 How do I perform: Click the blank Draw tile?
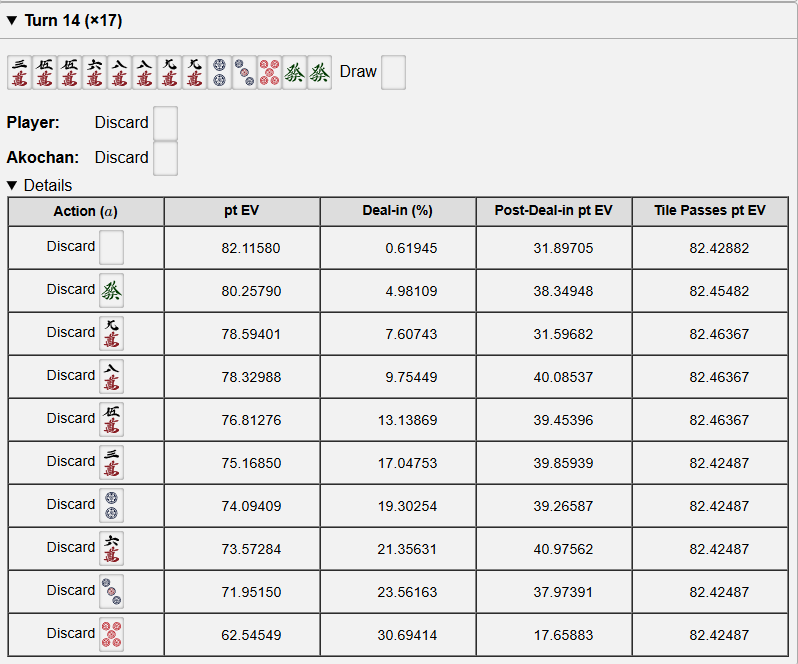point(393,73)
